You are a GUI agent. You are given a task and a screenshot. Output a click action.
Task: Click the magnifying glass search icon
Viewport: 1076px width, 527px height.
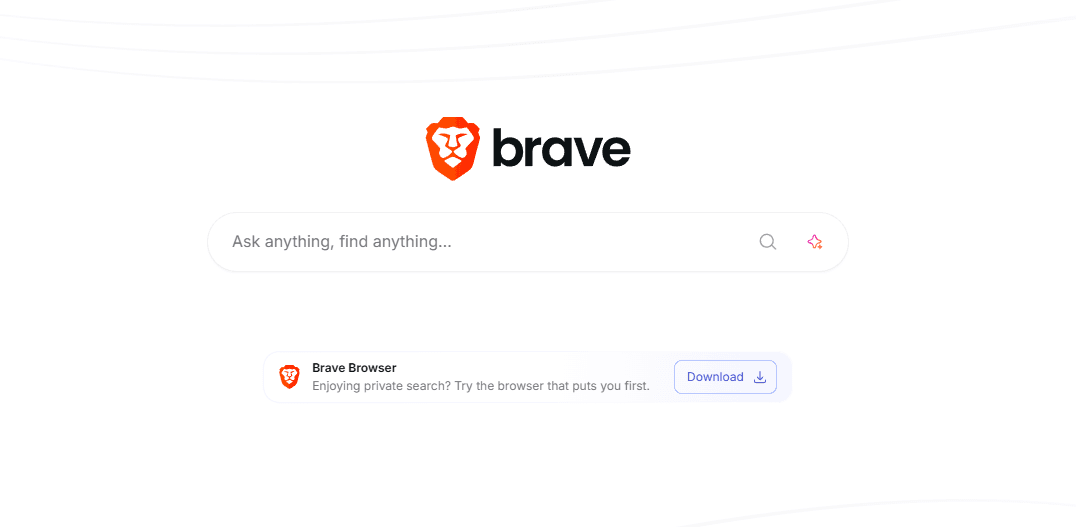(768, 242)
